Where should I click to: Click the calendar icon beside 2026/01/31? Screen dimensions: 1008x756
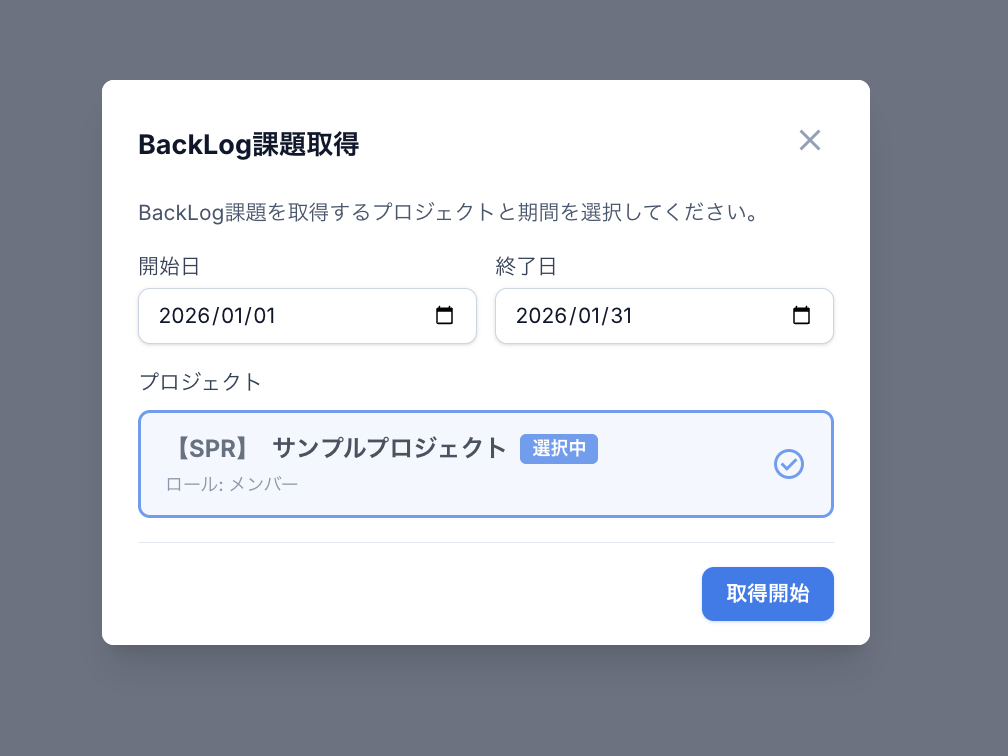click(x=801, y=315)
